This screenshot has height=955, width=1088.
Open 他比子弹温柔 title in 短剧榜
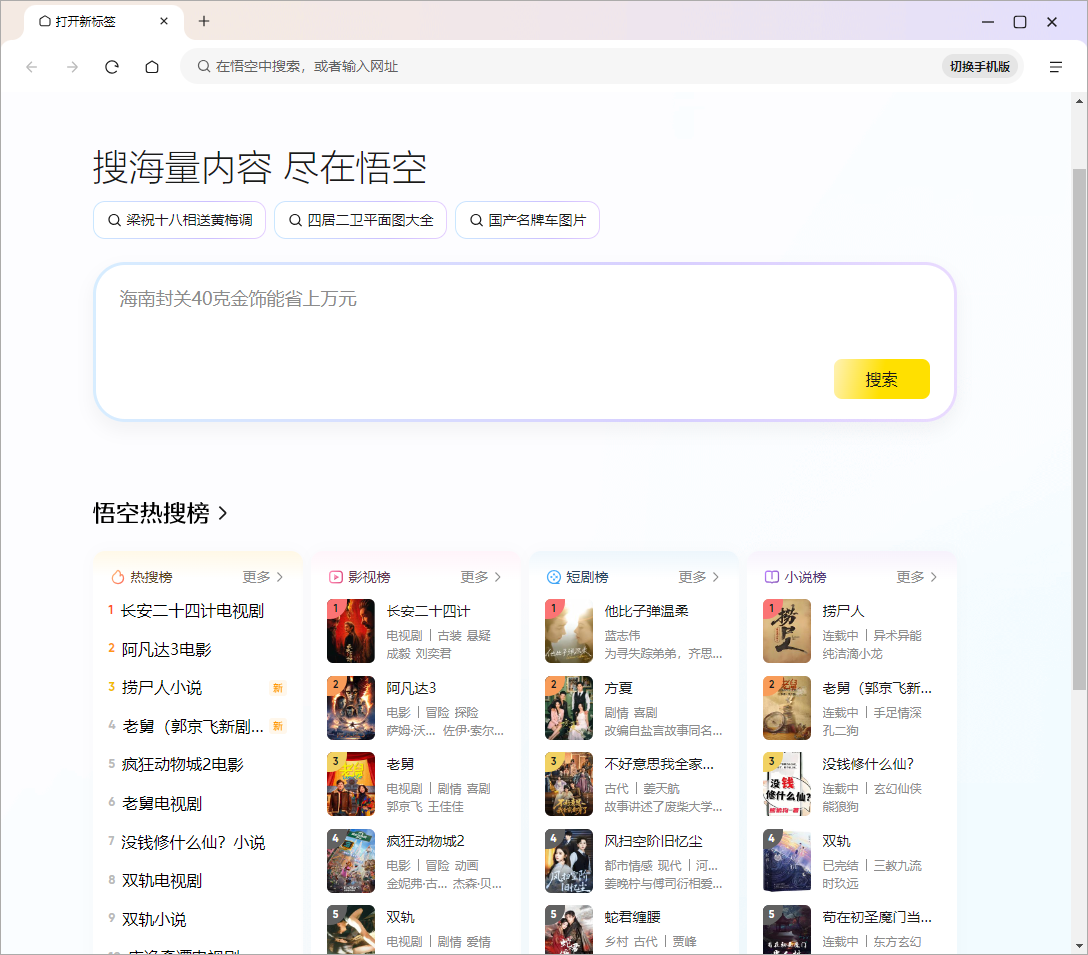pyautogui.click(x=647, y=611)
